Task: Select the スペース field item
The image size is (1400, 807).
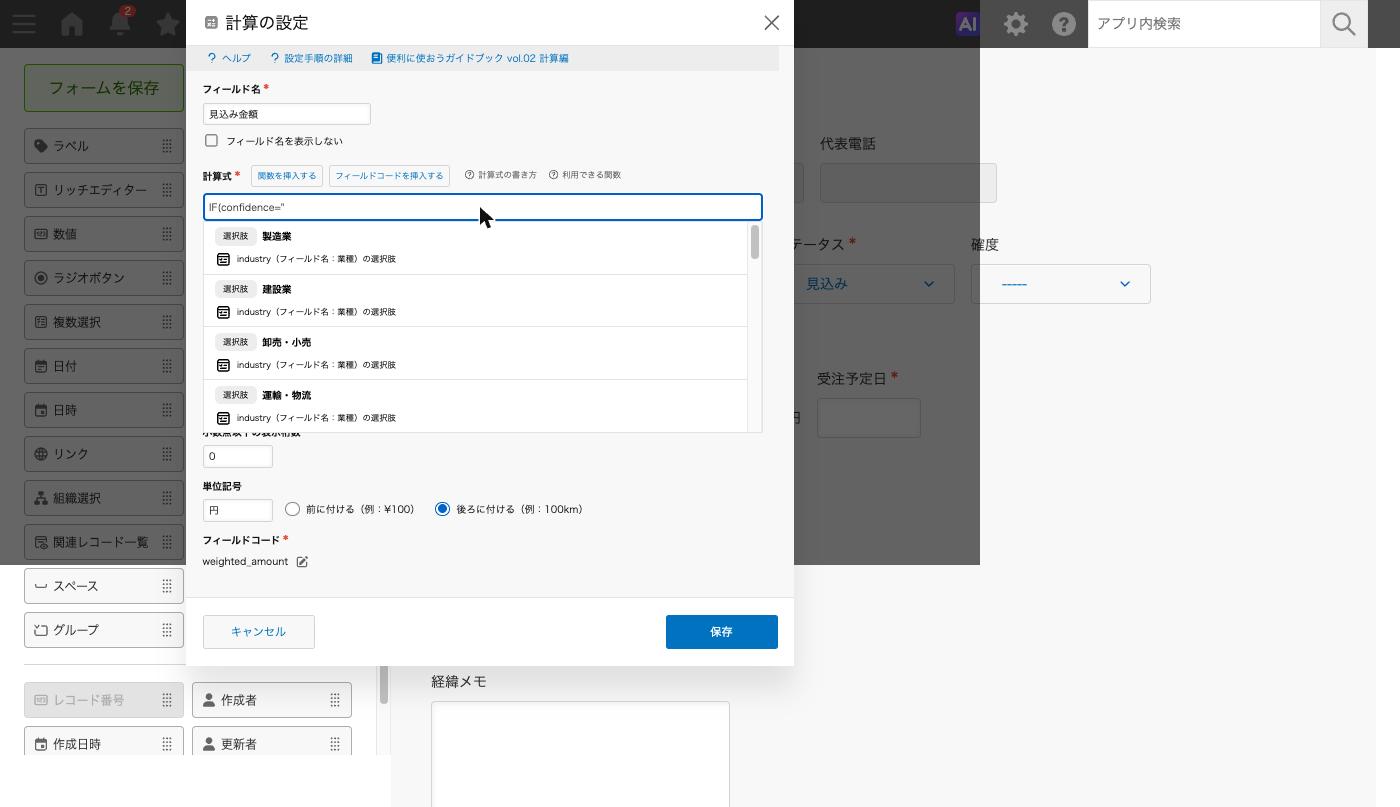Action: point(104,586)
